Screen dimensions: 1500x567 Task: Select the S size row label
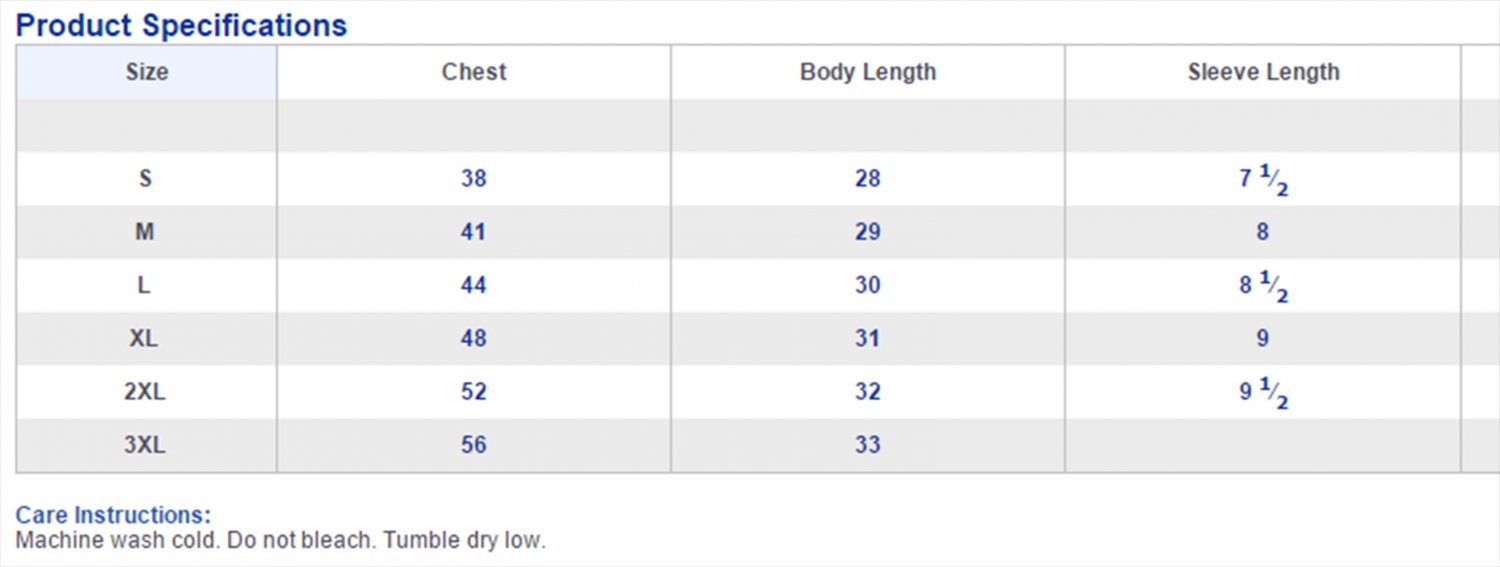pyautogui.click(x=146, y=179)
